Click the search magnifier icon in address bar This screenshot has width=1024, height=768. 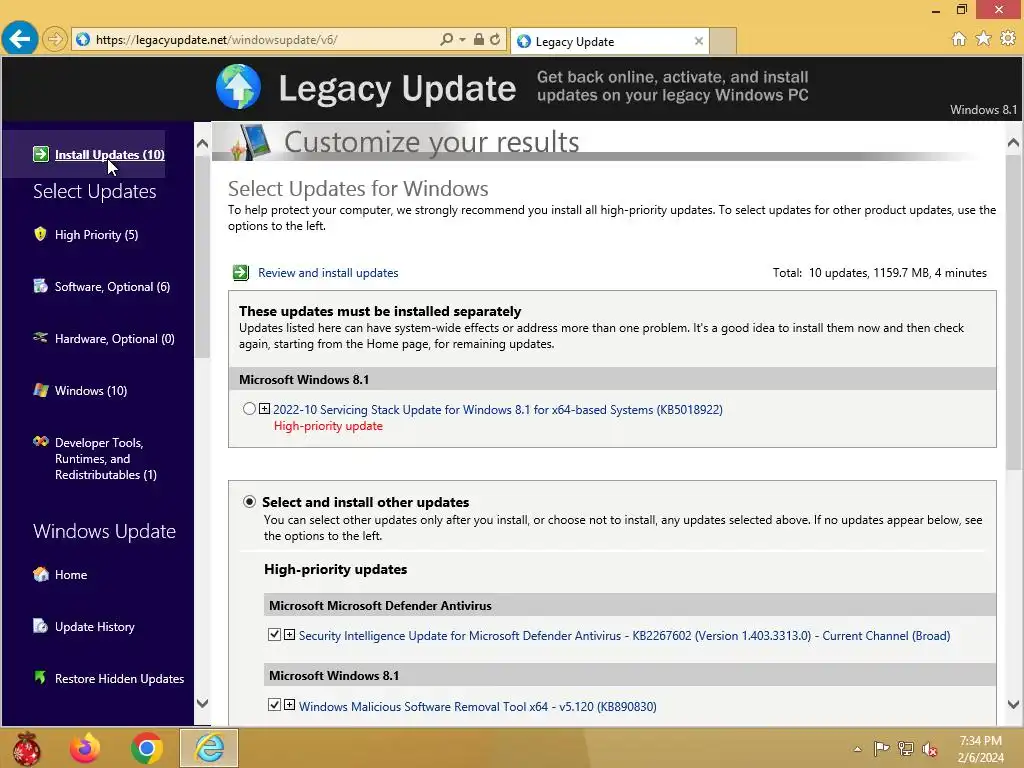point(447,40)
